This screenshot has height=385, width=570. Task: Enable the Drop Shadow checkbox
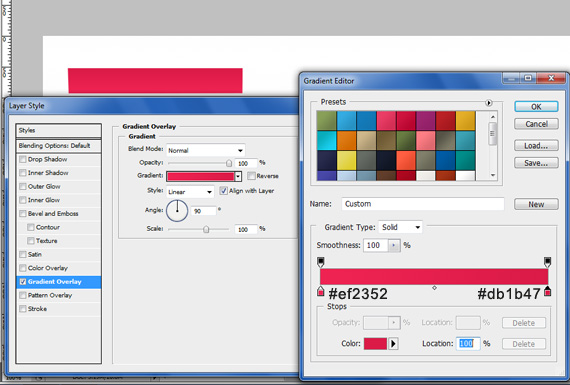point(23,159)
